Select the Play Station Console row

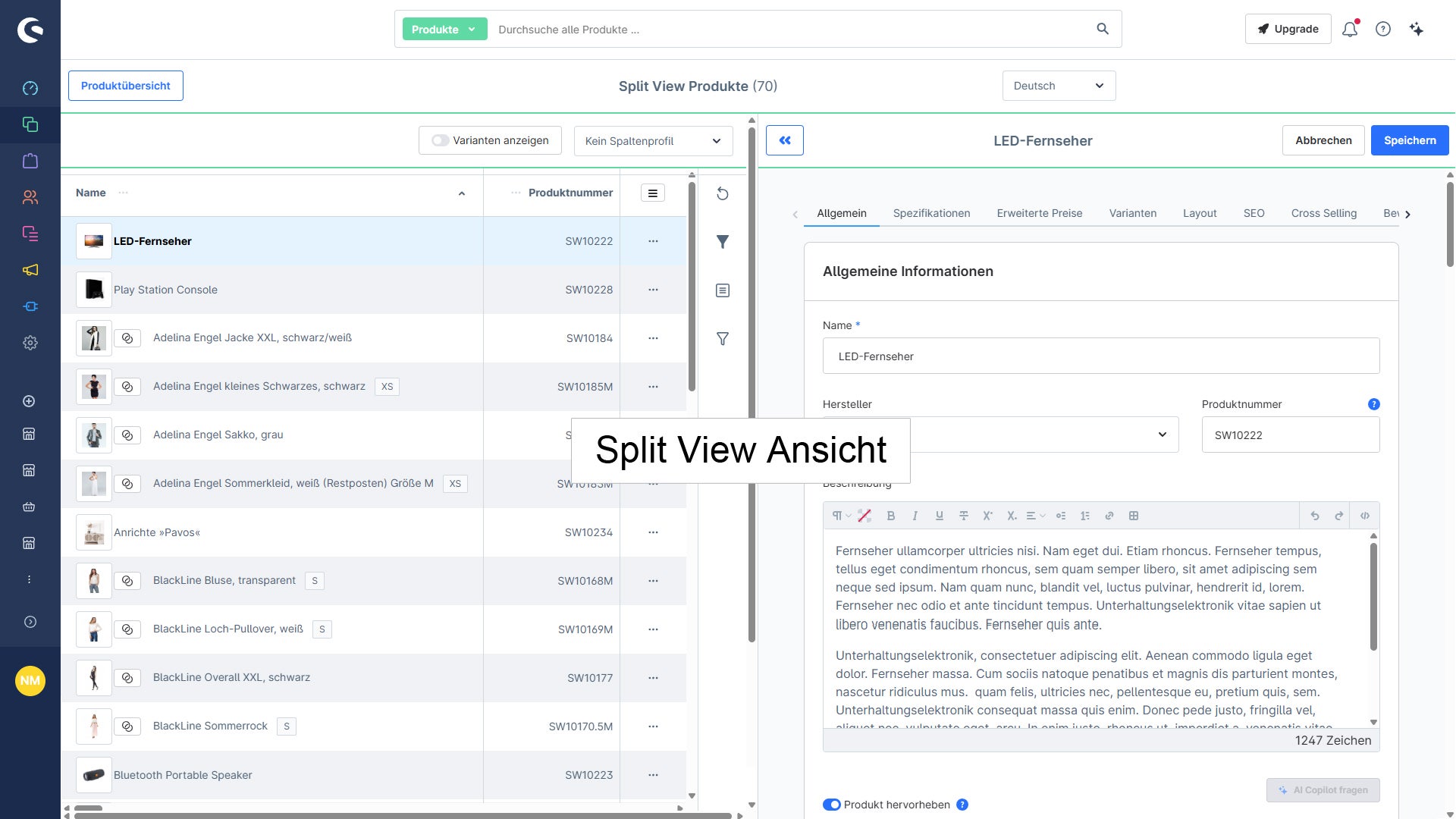[x=373, y=290]
